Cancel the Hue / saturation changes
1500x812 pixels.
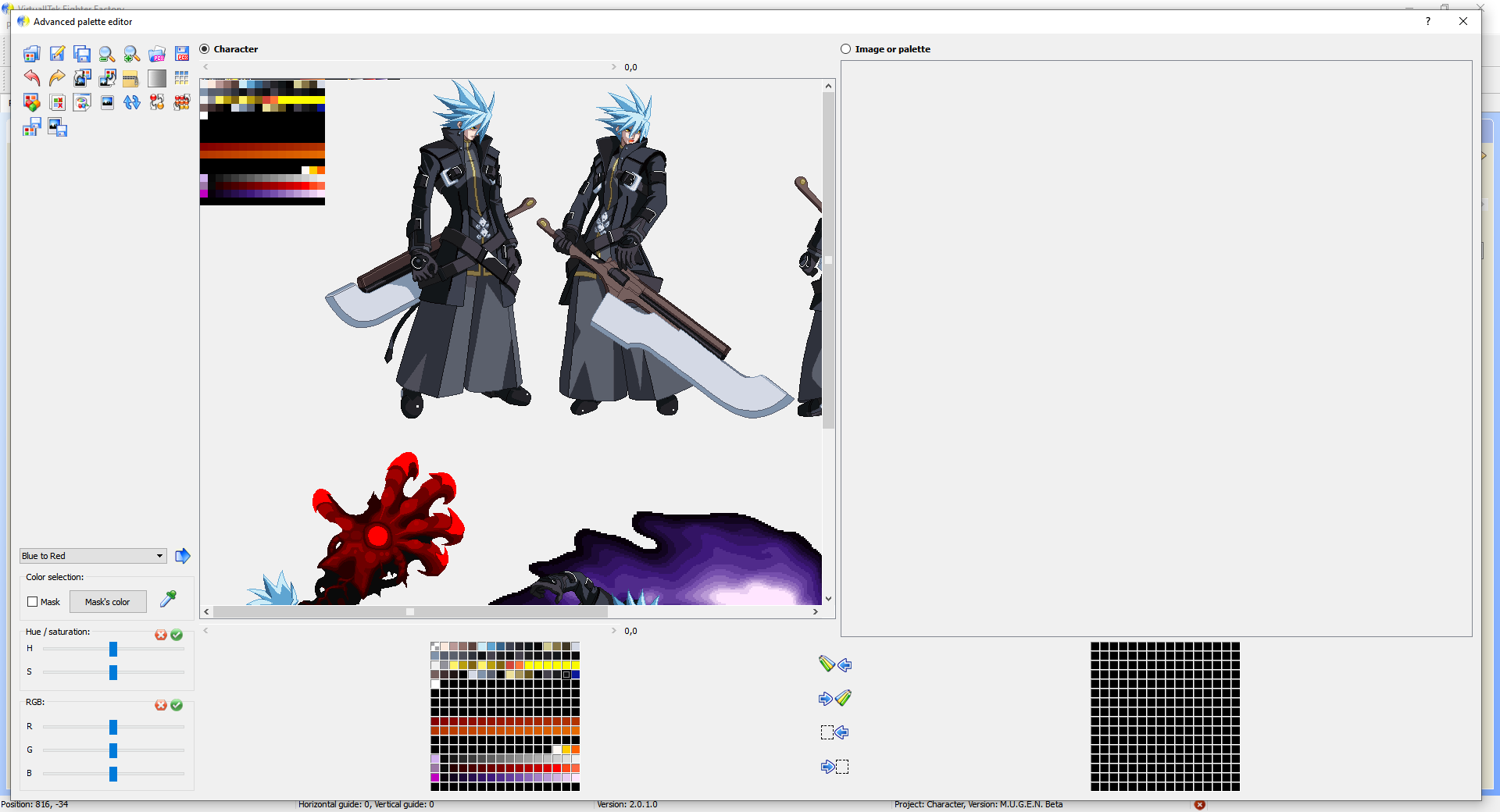[x=161, y=635]
